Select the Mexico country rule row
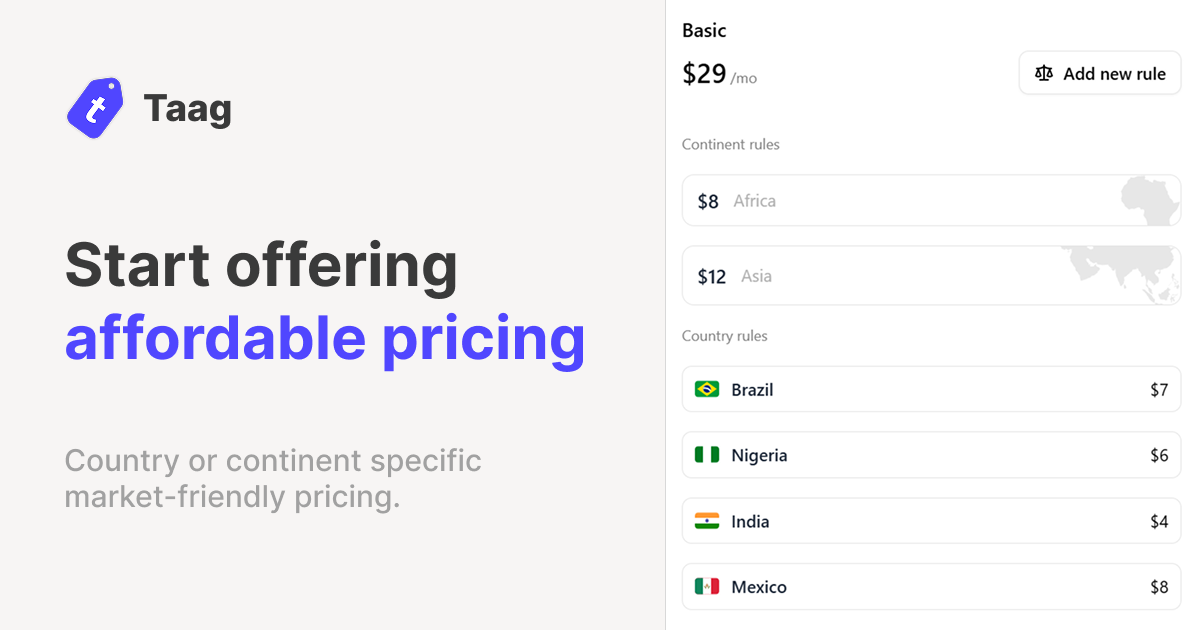 930,587
